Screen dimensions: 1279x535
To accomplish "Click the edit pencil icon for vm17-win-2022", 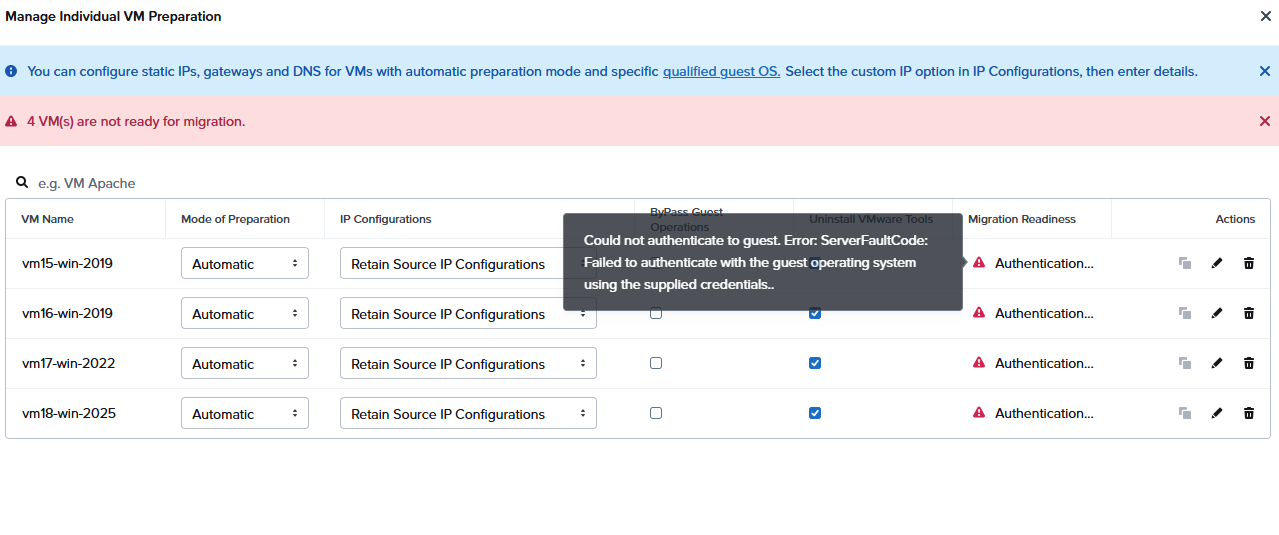I will pyautogui.click(x=1216, y=363).
